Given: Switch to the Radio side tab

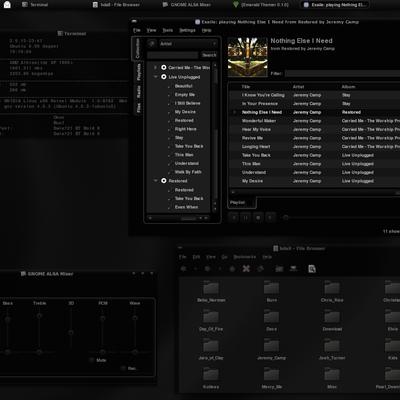Looking at the screenshot, I should [139, 92].
